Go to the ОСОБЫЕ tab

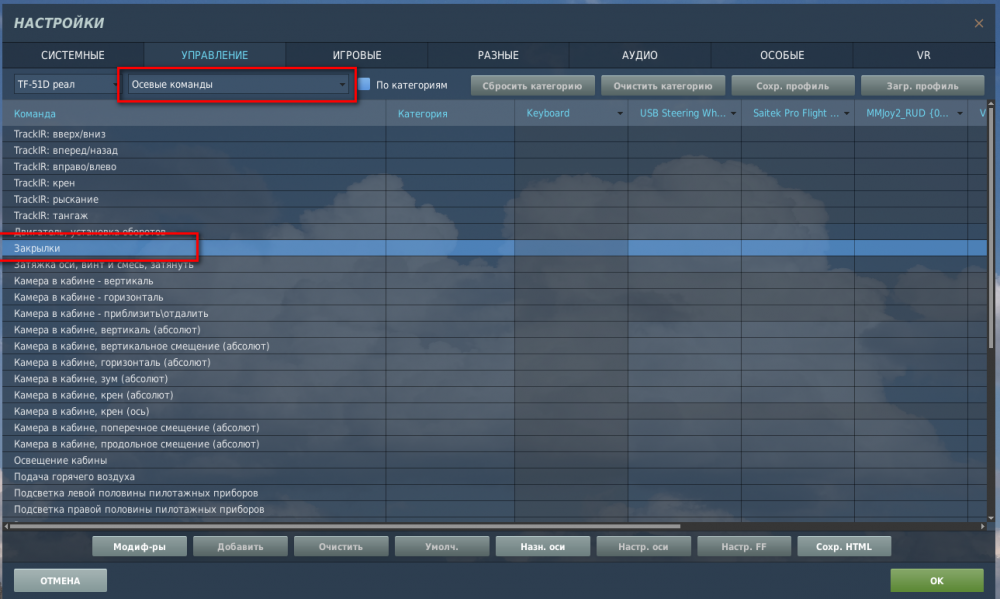tap(782, 55)
